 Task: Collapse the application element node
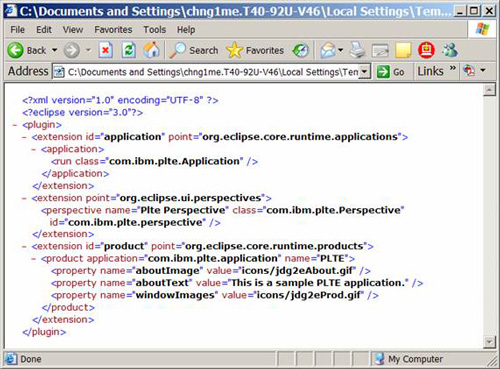(33, 149)
